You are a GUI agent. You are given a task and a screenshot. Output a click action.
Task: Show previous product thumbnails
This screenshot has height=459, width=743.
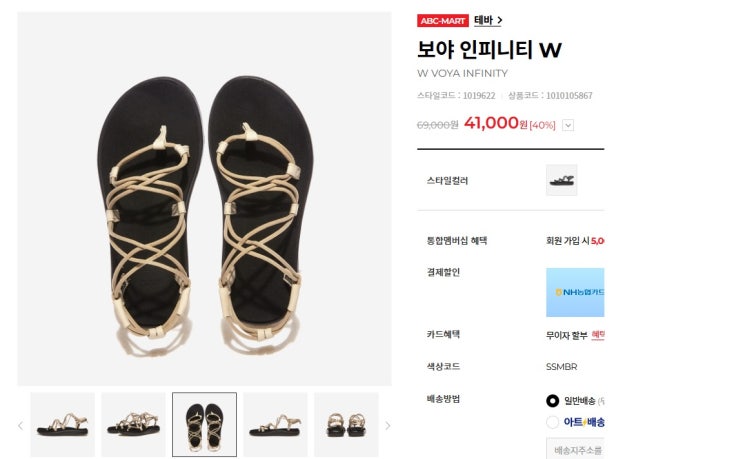click(20, 425)
